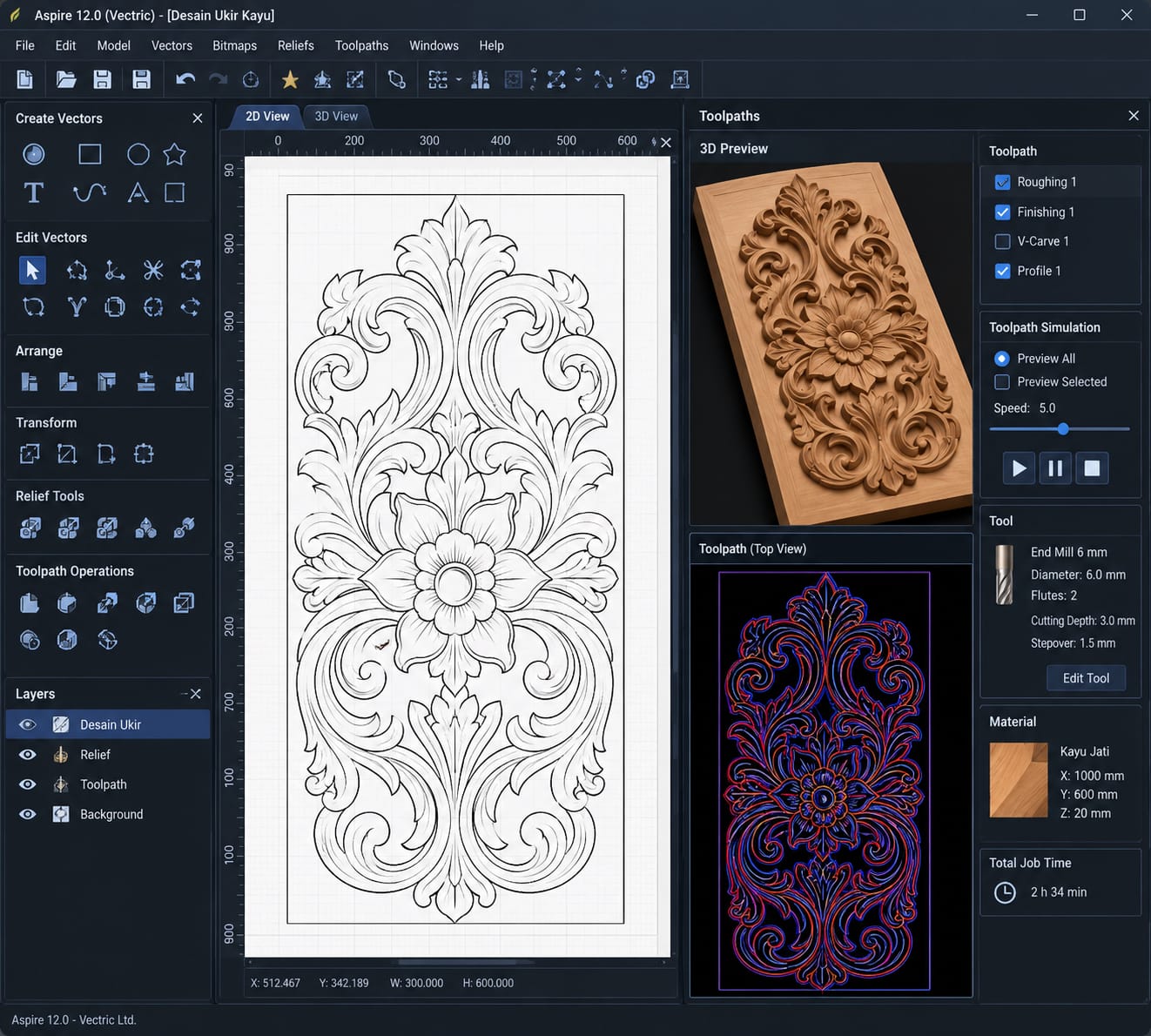Tick the Preview Selected checkbox

(x=1002, y=382)
